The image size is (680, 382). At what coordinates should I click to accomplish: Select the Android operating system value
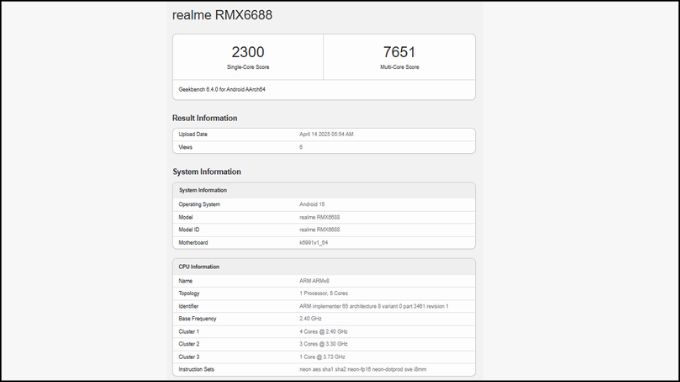(312, 204)
